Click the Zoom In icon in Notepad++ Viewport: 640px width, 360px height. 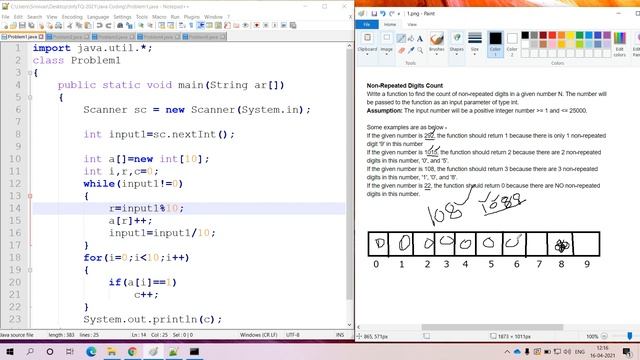(142, 25)
